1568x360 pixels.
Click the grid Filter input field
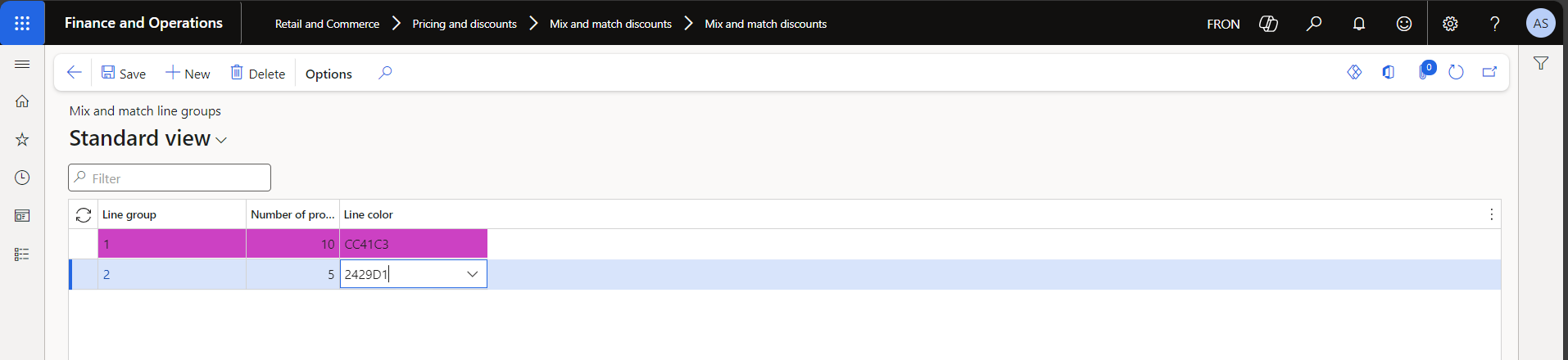pos(170,178)
